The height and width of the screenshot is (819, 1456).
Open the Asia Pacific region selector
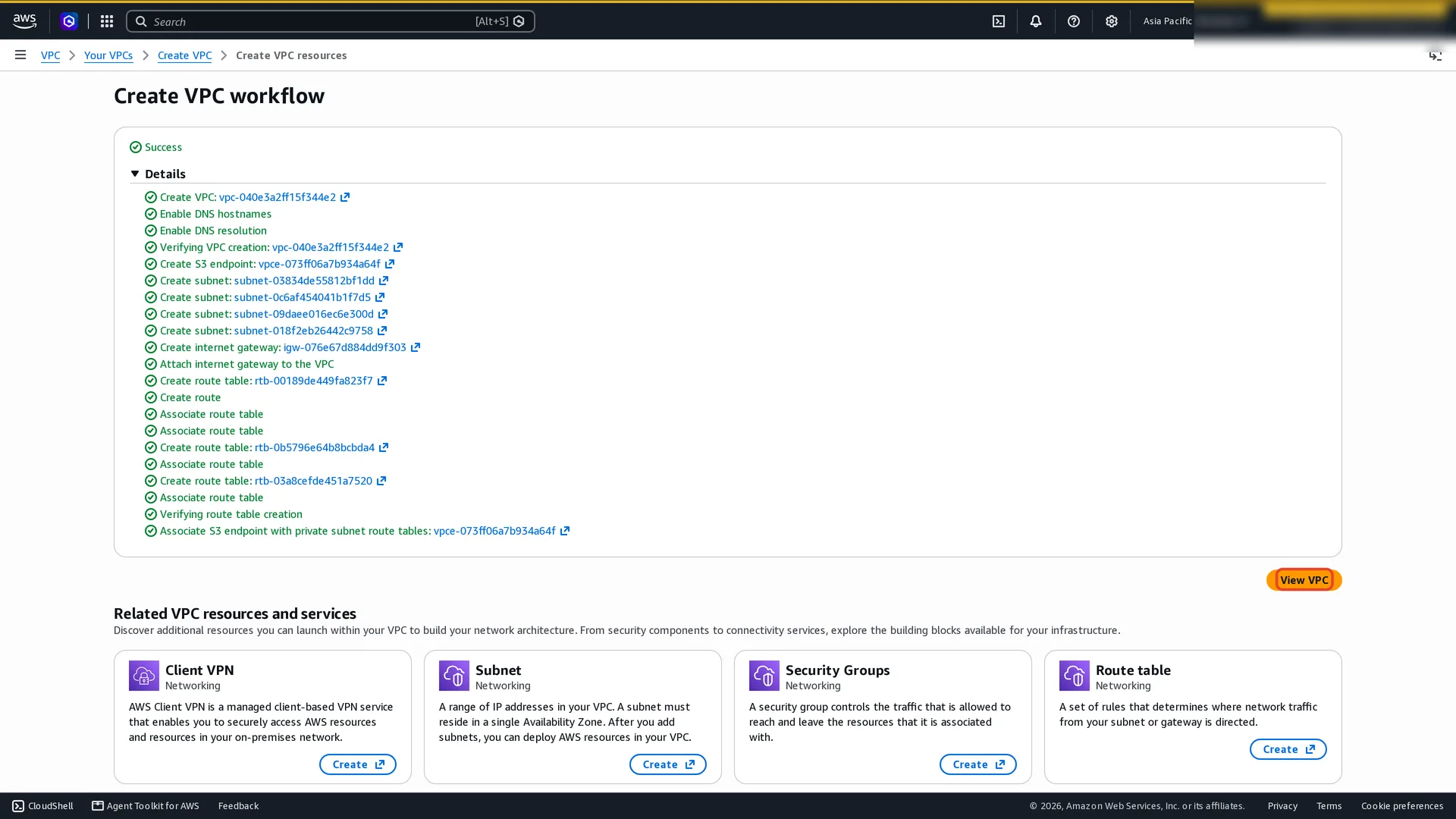click(1168, 21)
